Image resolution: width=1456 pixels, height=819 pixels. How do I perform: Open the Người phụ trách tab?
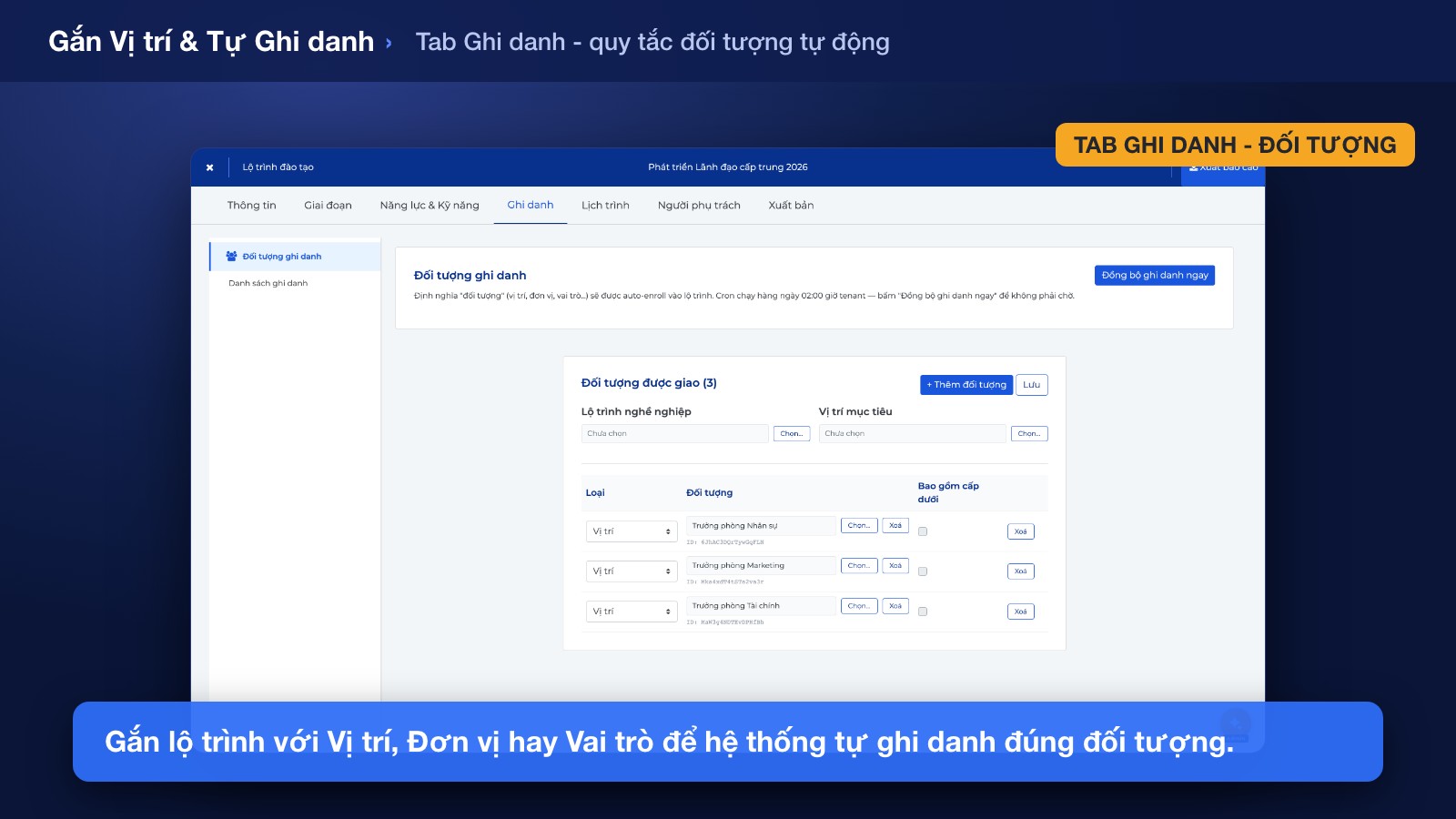(x=699, y=206)
